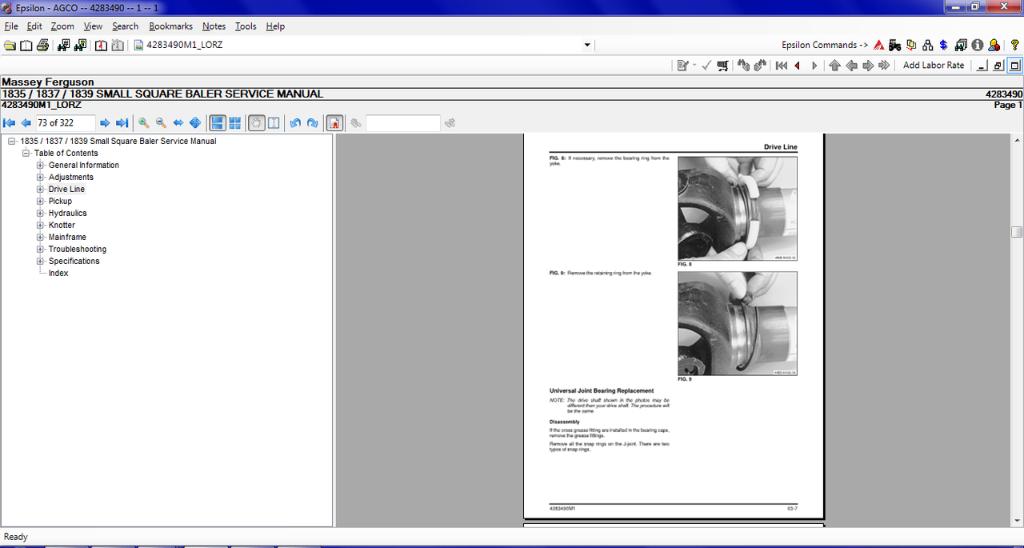Open the document selector dropdown arrow
Screen dimensions: 1024x548
click(587, 45)
